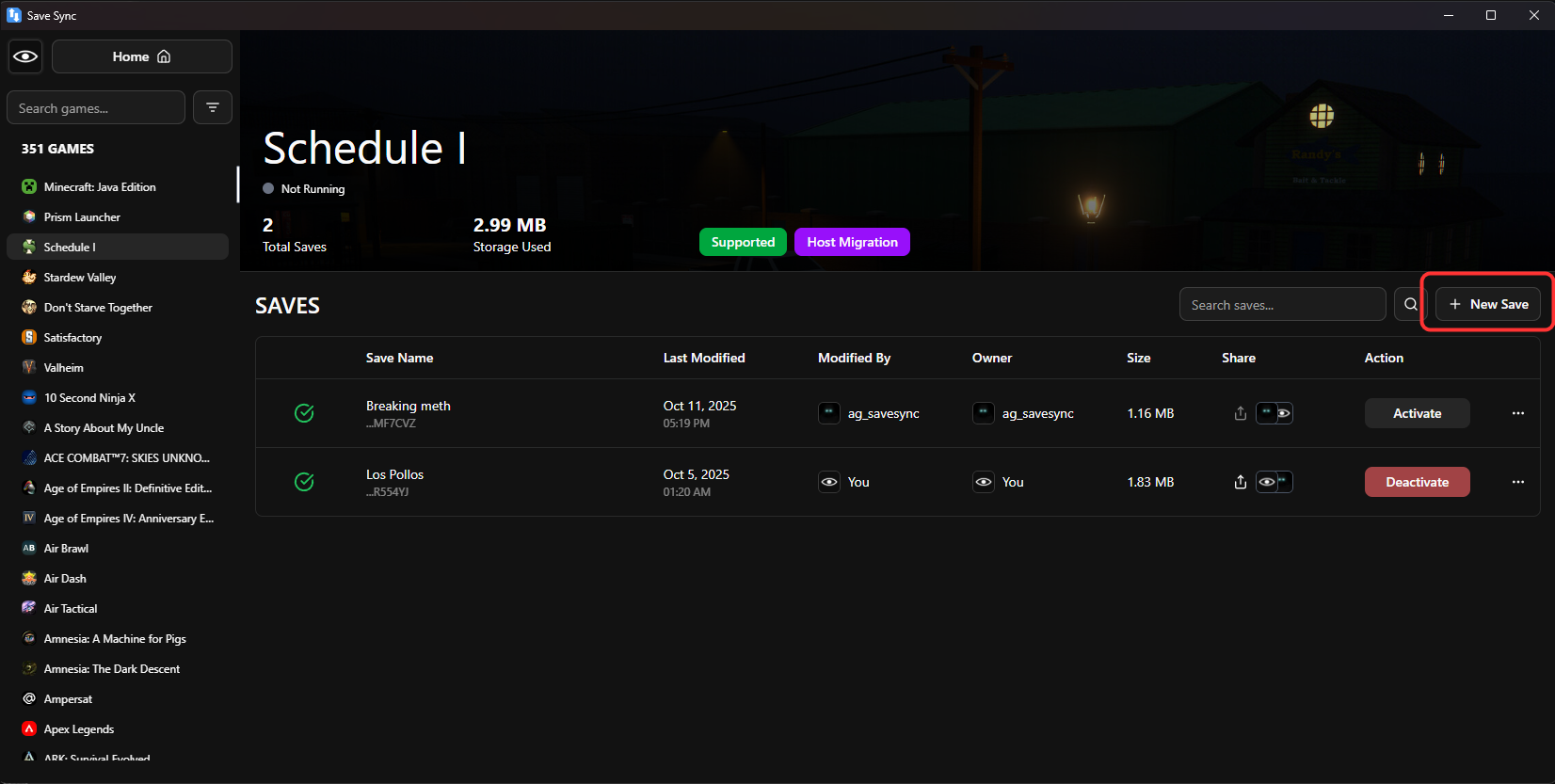Activate the Breaking meth save

point(1417,413)
